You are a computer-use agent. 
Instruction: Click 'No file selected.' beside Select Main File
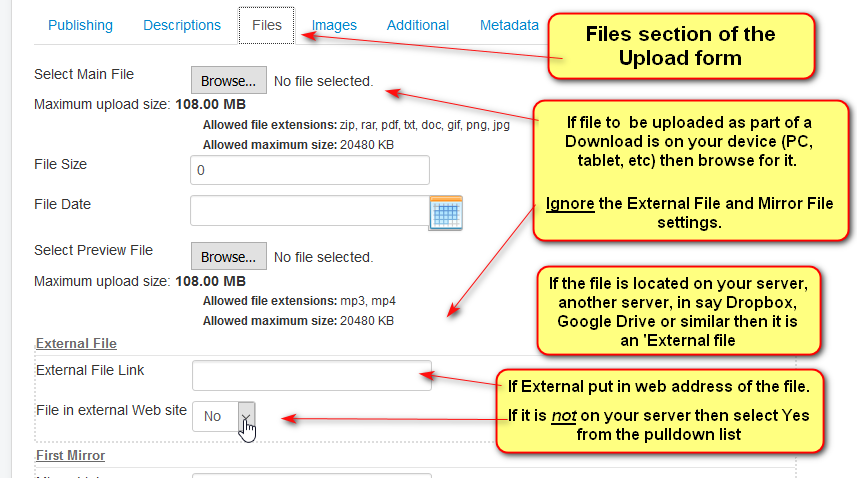[324, 81]
